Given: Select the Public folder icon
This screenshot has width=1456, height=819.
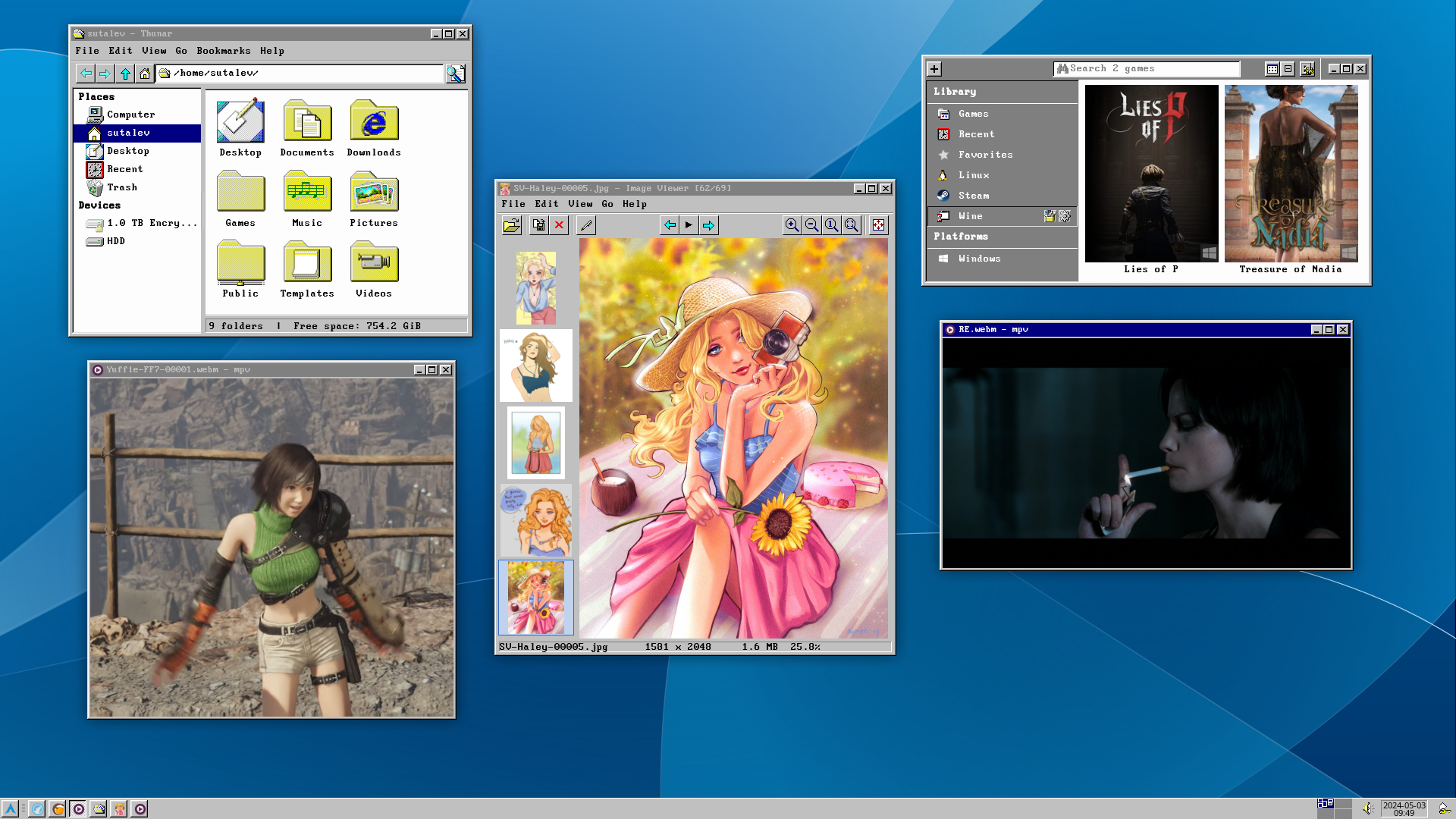Looking at the screenshot, I should coord(240,269).
